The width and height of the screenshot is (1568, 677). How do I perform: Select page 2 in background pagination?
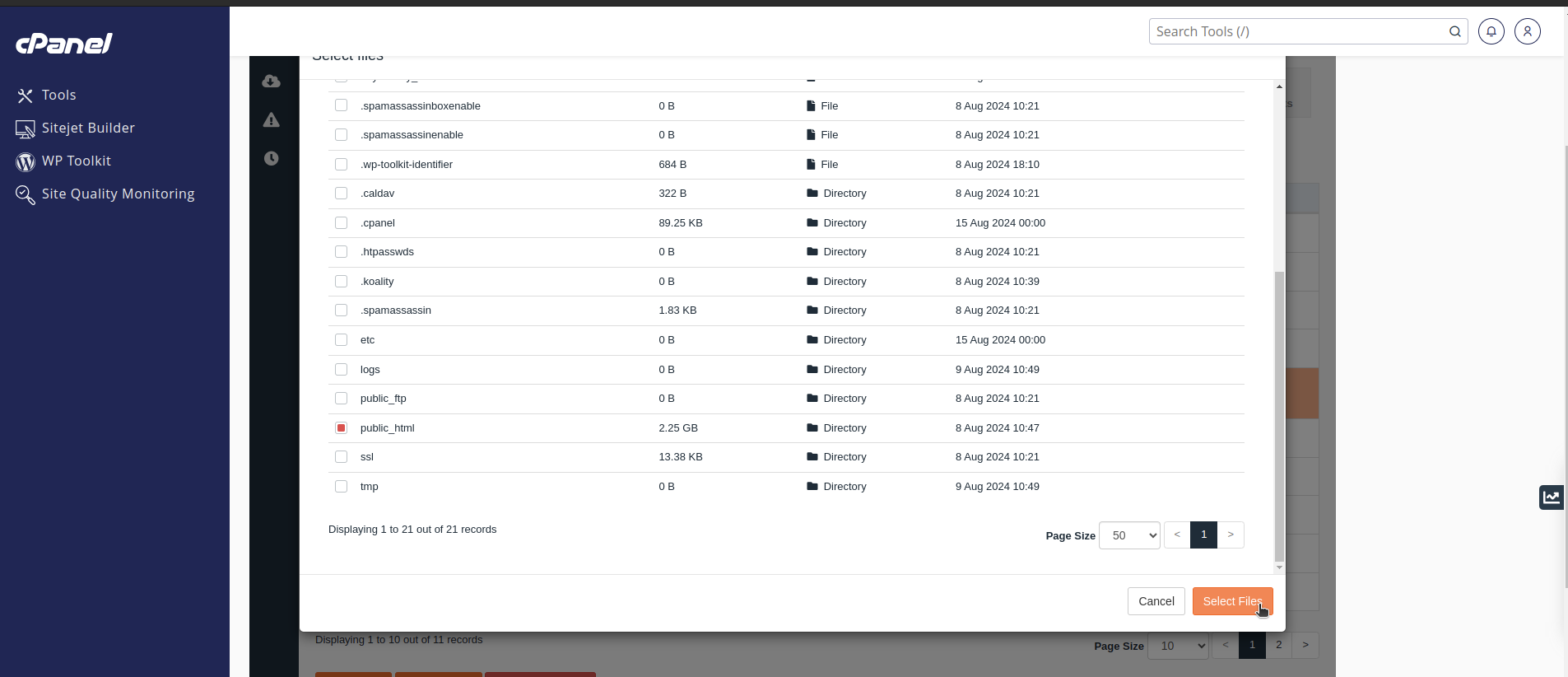[x=1279, y=645]
